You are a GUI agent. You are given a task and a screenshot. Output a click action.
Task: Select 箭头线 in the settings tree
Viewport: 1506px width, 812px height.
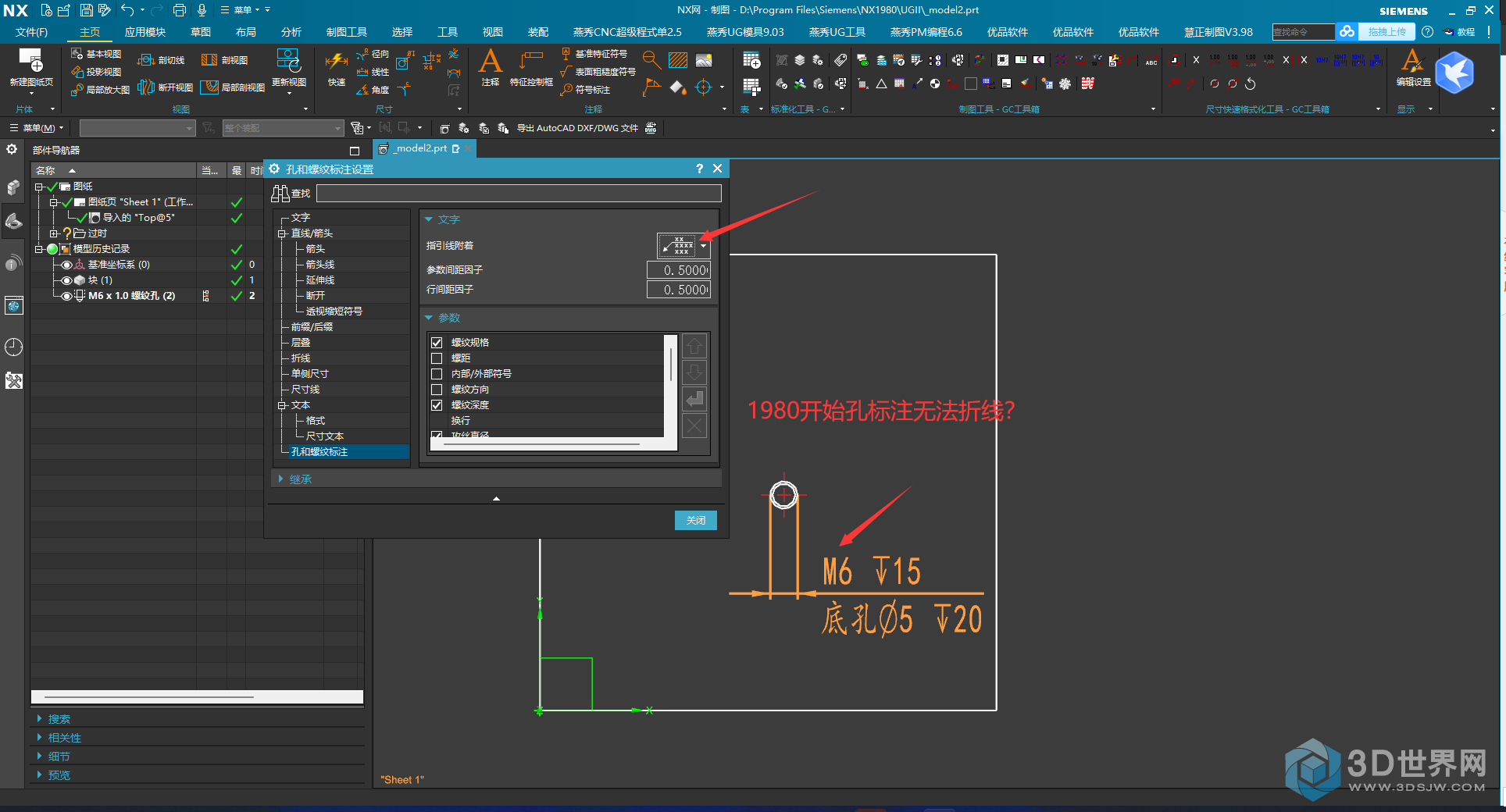point(320,265)
